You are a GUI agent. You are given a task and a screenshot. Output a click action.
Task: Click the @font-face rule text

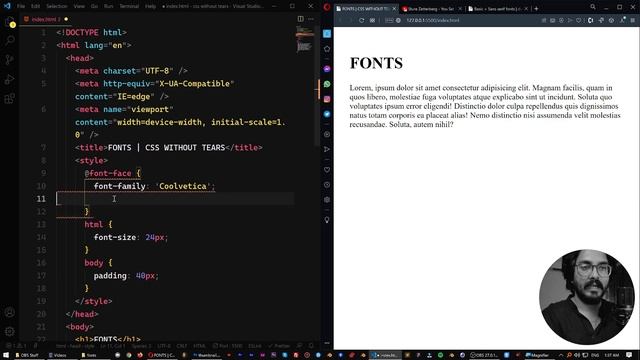click(x=108, y=173)
